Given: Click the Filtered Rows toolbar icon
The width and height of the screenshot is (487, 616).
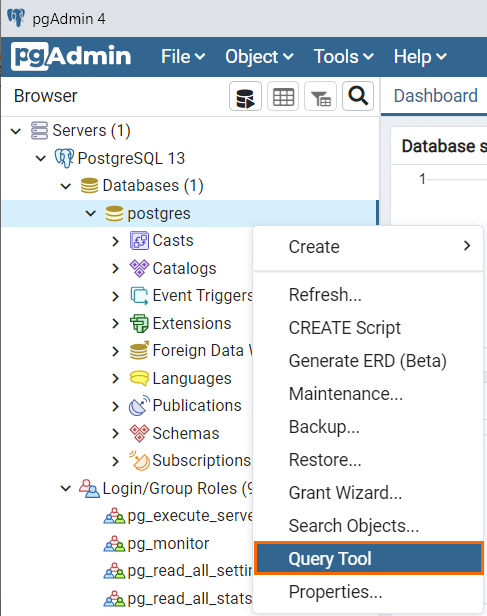Looking at the screenshot, I should [320, 96].
